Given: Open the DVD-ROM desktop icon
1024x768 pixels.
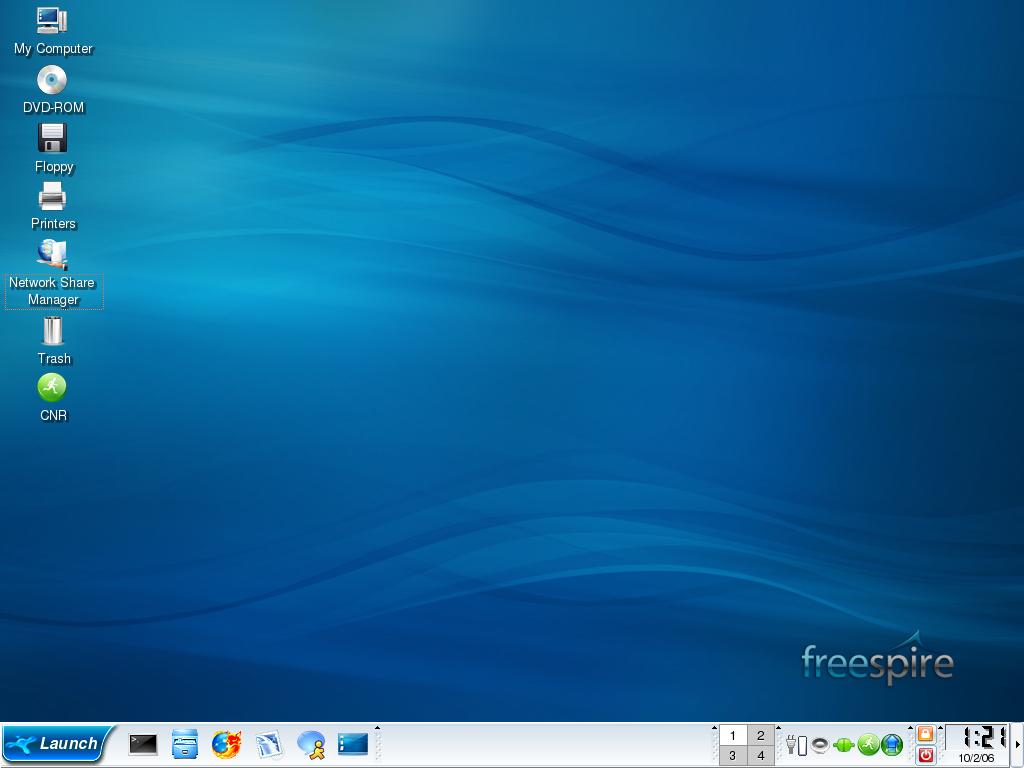Looking at the screenshot, I should click(52, 80).
